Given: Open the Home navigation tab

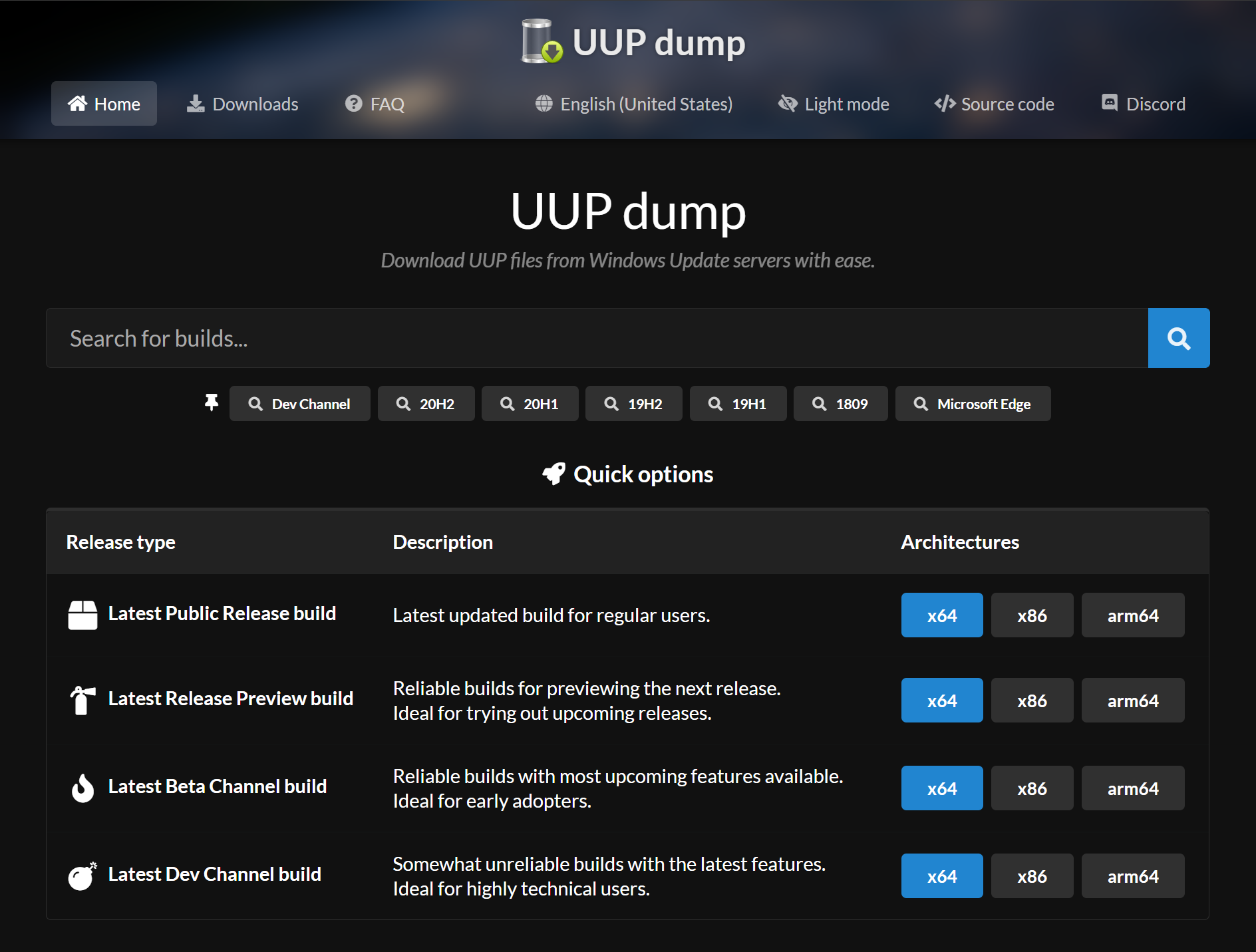Looking at the screenshot, I should tap(104, 104).
